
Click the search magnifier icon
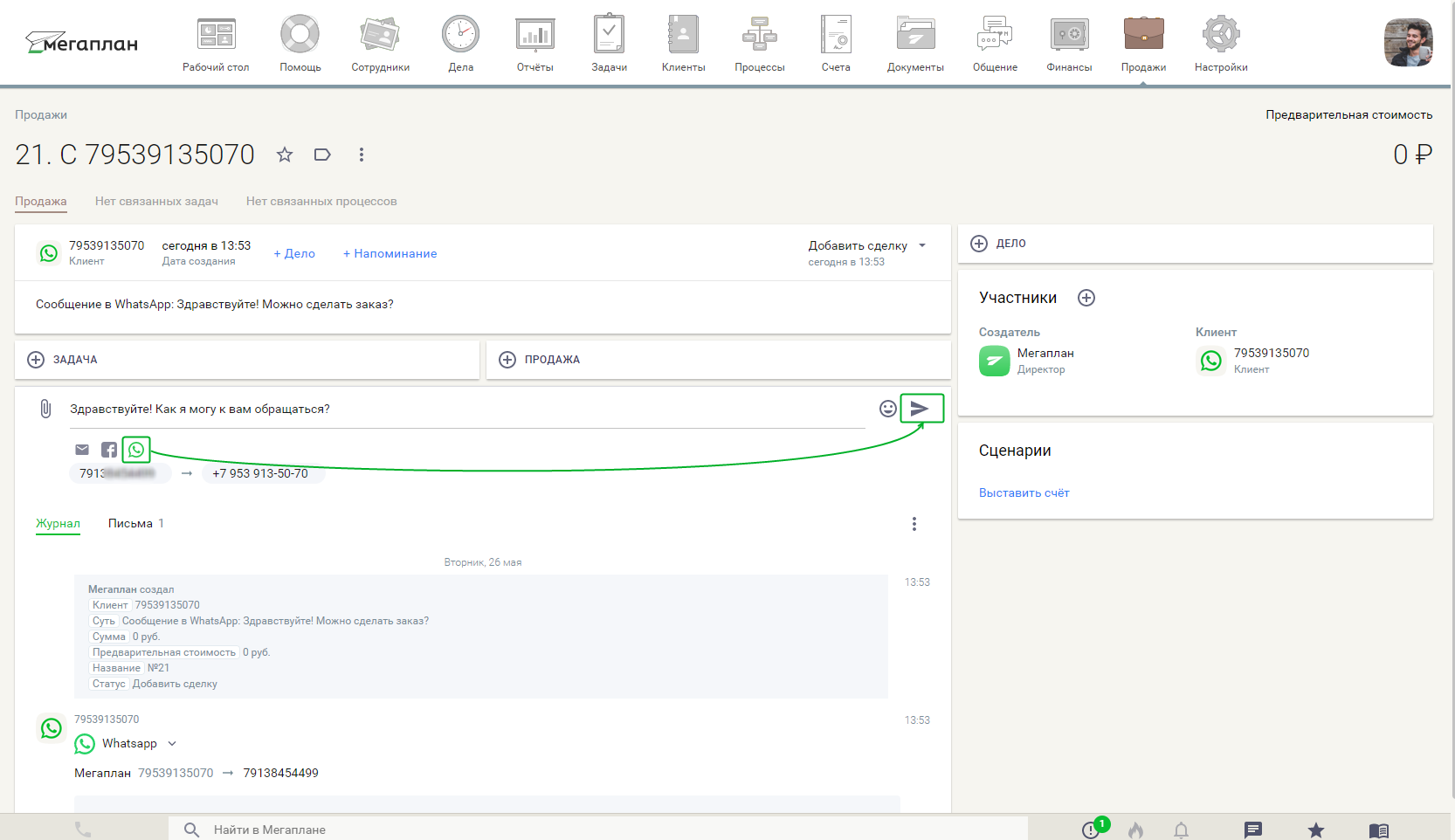click(192, 830)
